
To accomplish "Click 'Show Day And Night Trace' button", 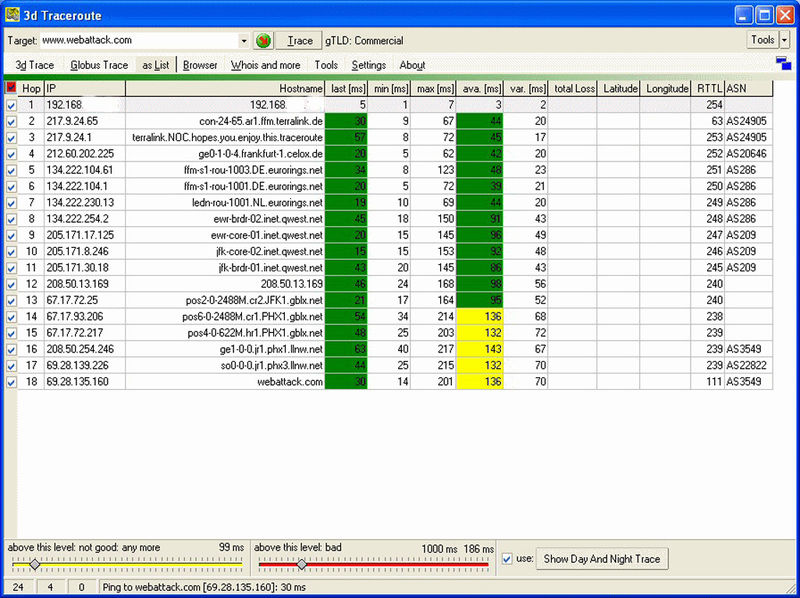I will pyautogui.click(x=602, y=559).
